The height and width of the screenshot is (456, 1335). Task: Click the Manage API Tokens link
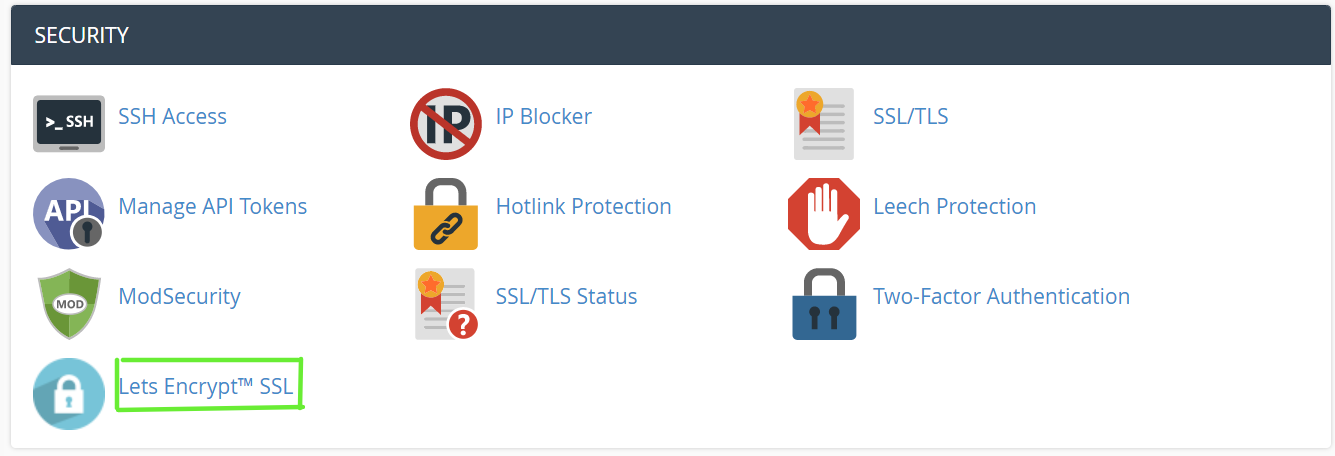click(x=213, y=206)
